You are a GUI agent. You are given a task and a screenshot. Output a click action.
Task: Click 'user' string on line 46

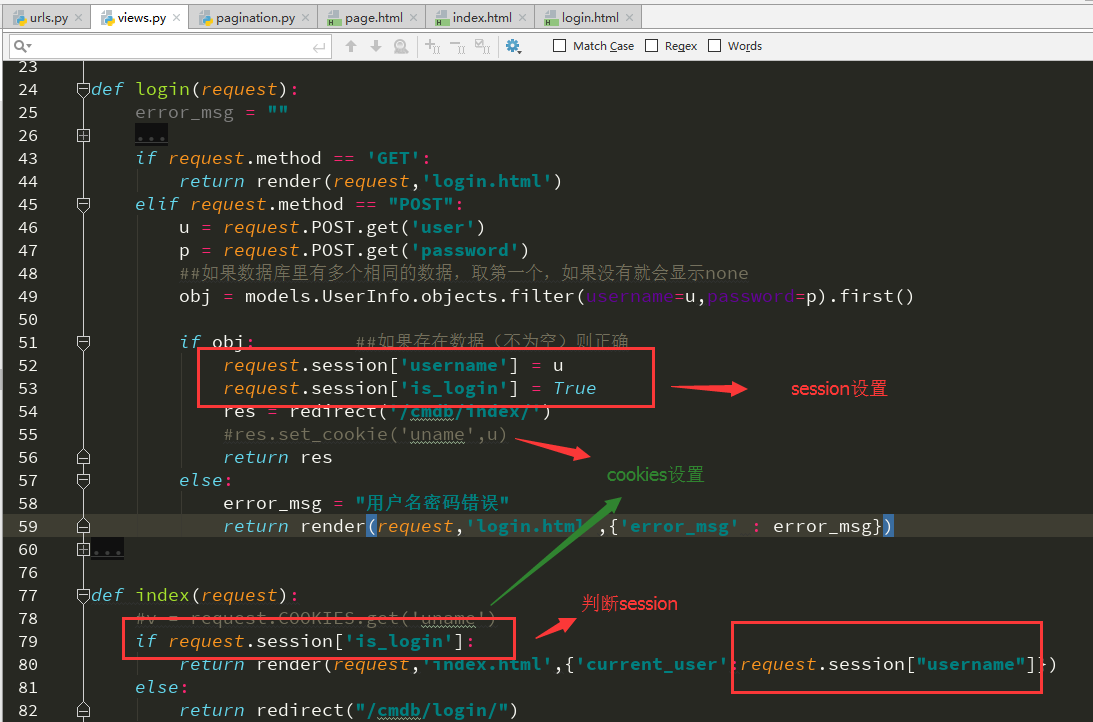tap(443, 227)
